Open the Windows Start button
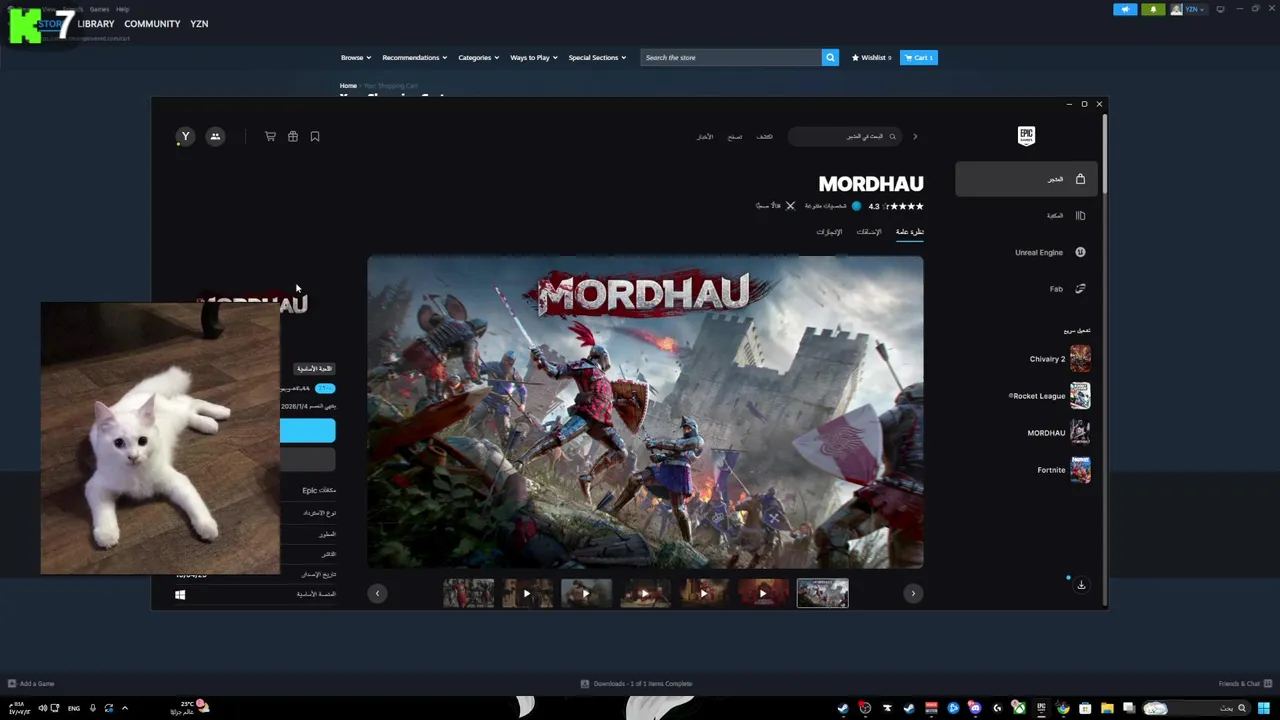The image size is (1280, 720). coord(1264,709)
